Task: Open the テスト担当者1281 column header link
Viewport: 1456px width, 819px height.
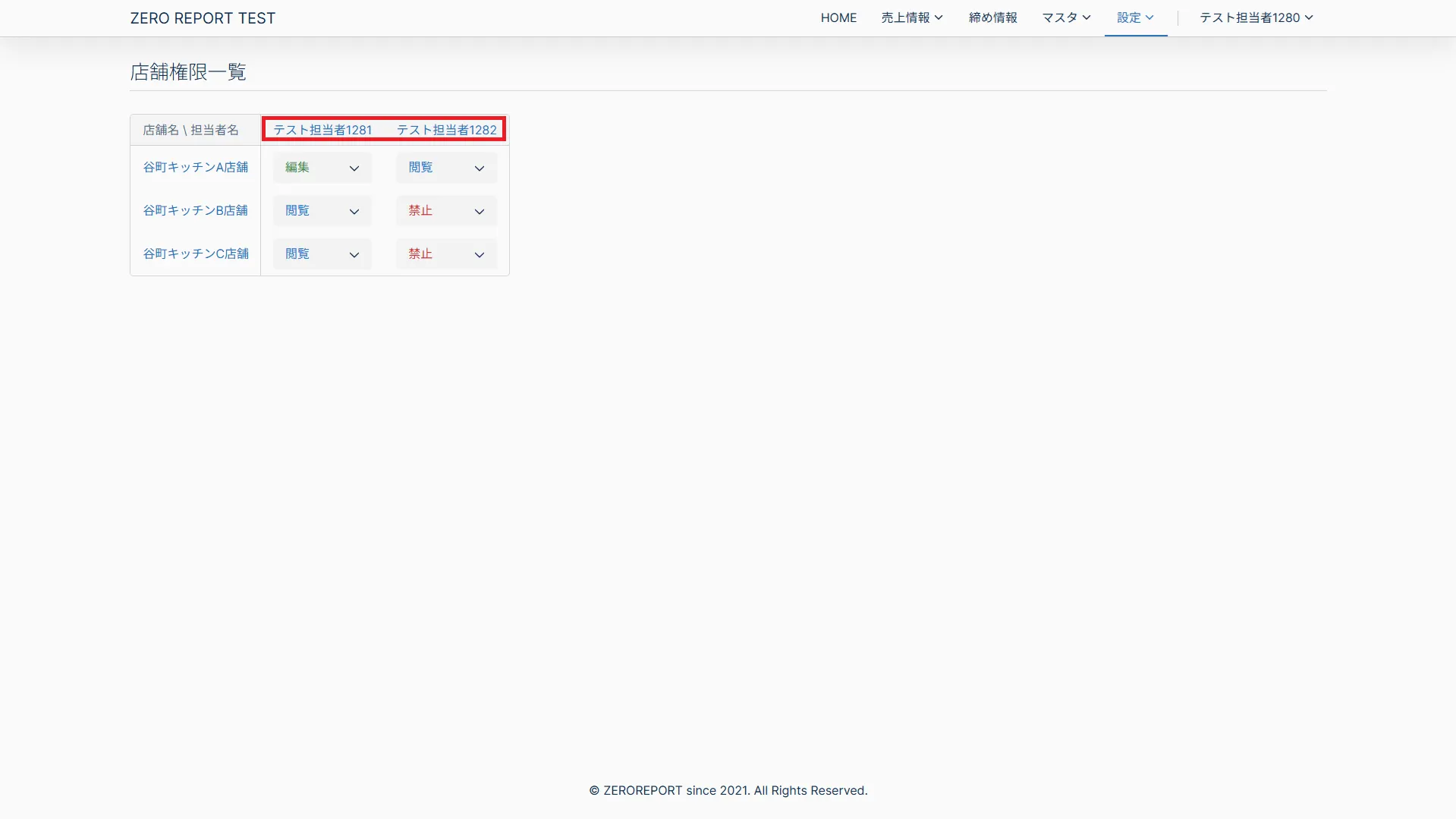Action: tap(322, 130)
